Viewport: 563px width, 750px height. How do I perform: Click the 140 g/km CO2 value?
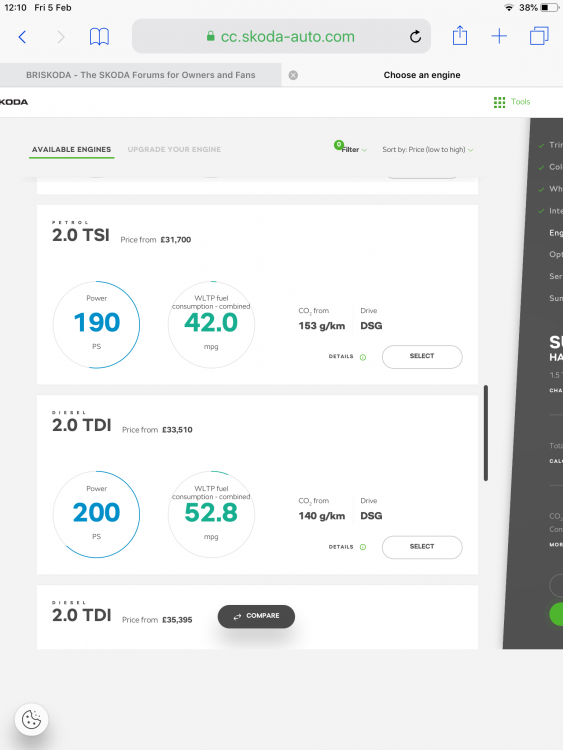[x=321, y=516]
